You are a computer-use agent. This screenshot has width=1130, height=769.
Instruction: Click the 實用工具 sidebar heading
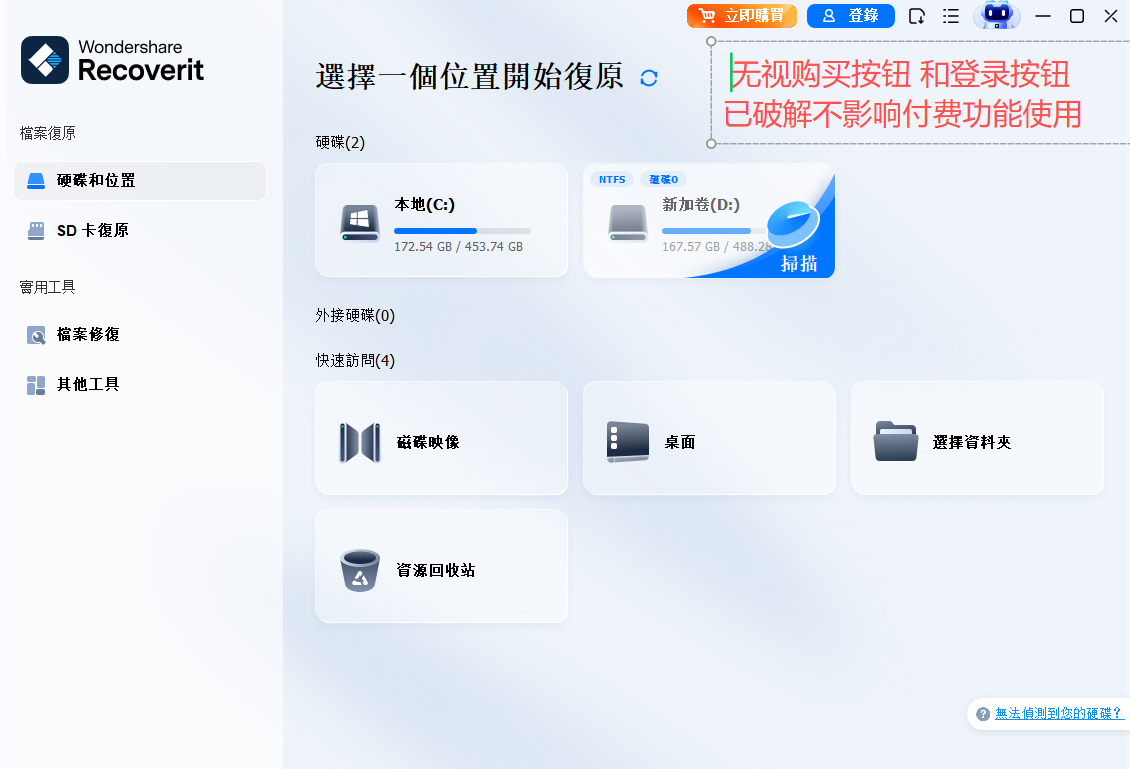(x=48, y=288)
